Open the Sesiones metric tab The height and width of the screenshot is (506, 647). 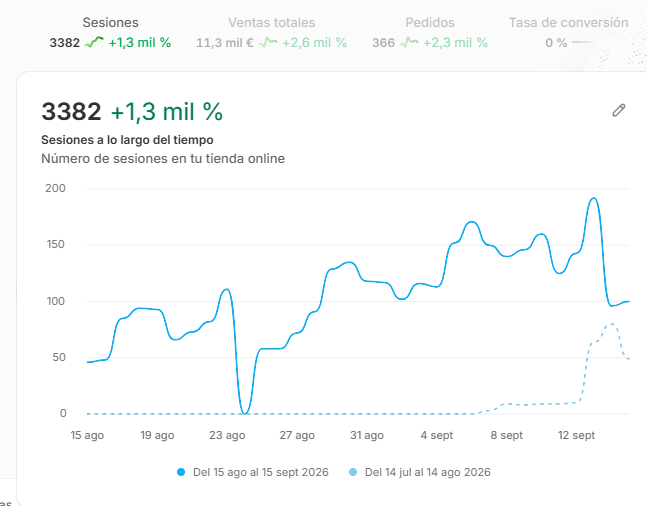point(110,32)
